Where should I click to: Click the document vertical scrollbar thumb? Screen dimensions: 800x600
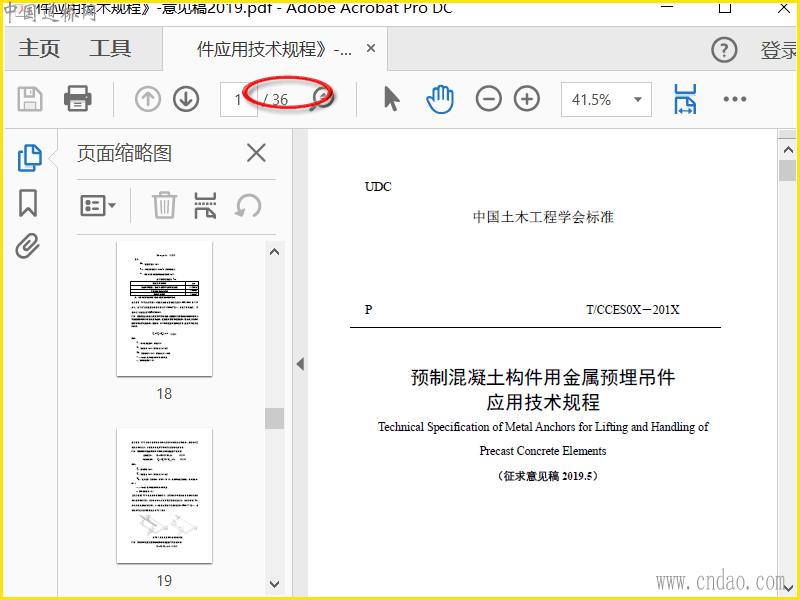coord(788,170)
